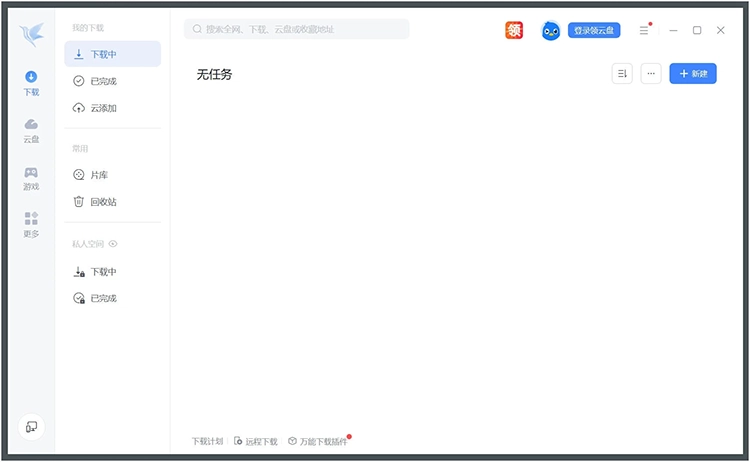This screenshot has height=462, width=750.
Task: Open the 回收站 recycle bin
Action: tap(103, 202)
